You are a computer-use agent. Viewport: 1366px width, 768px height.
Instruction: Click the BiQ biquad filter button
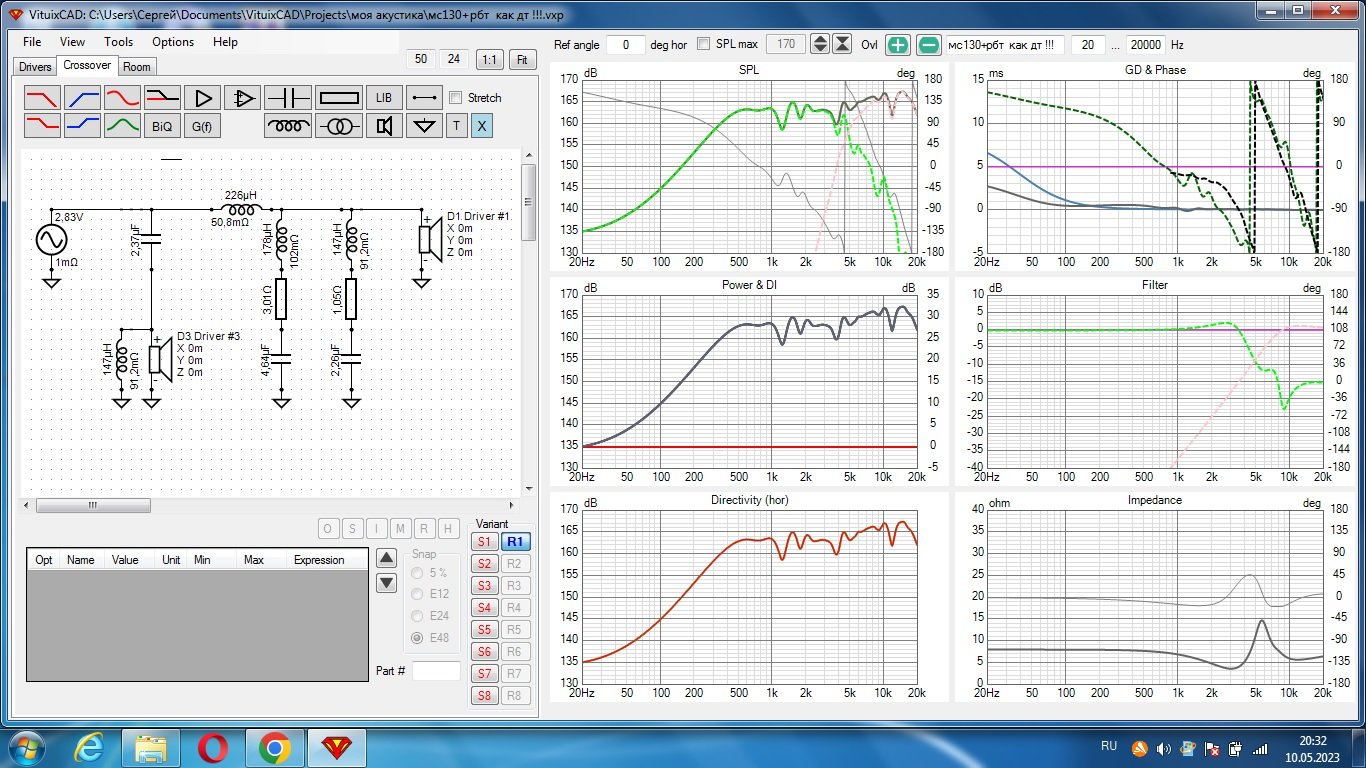(x=162, y=126)
